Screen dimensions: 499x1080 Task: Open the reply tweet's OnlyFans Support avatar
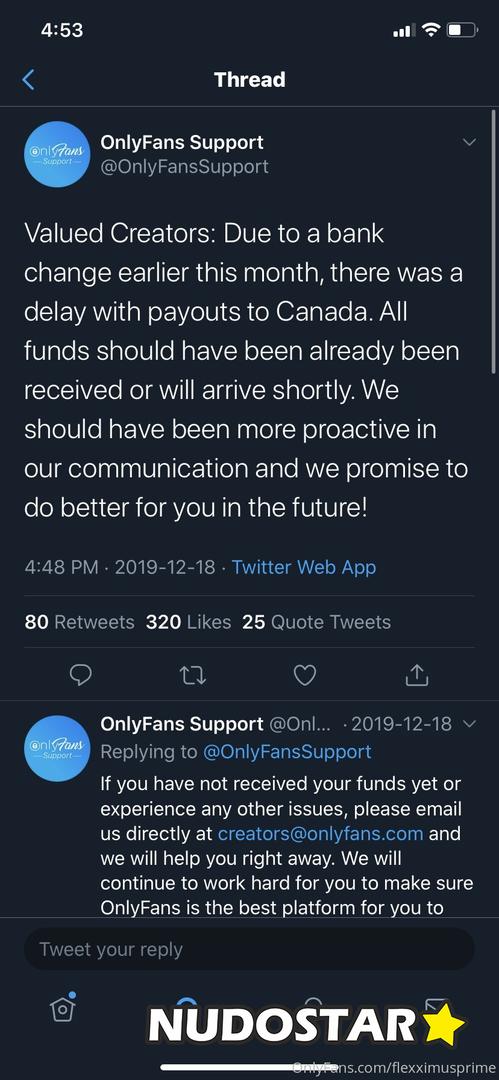(x=57, y=748)
